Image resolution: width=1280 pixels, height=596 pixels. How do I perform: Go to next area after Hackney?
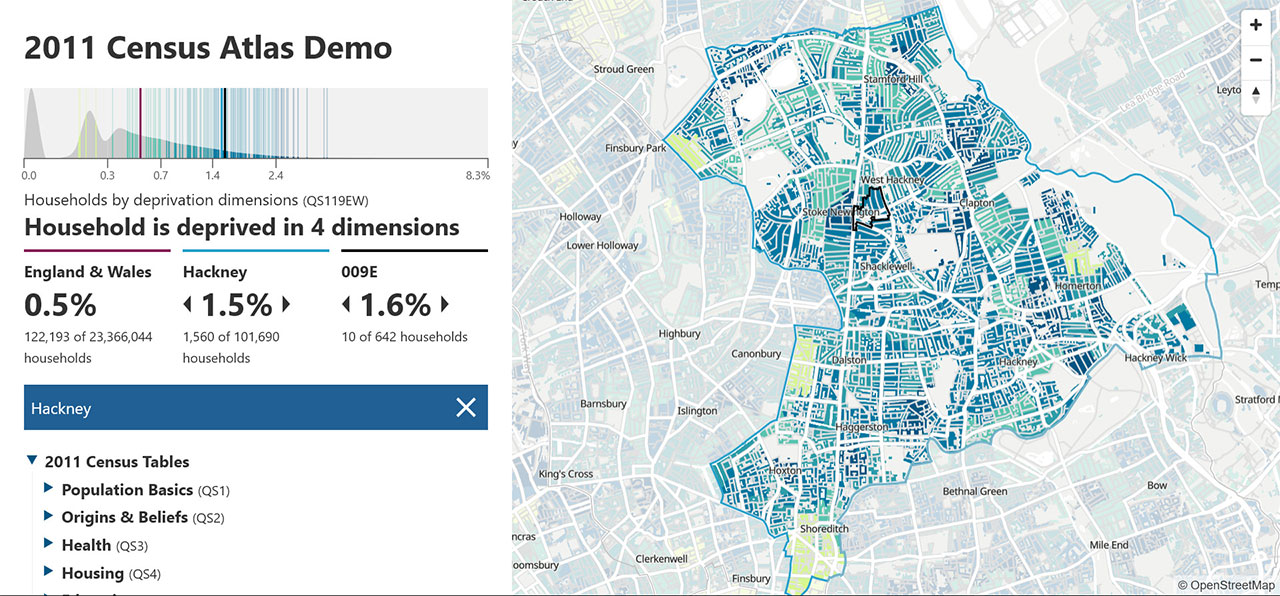286,304
